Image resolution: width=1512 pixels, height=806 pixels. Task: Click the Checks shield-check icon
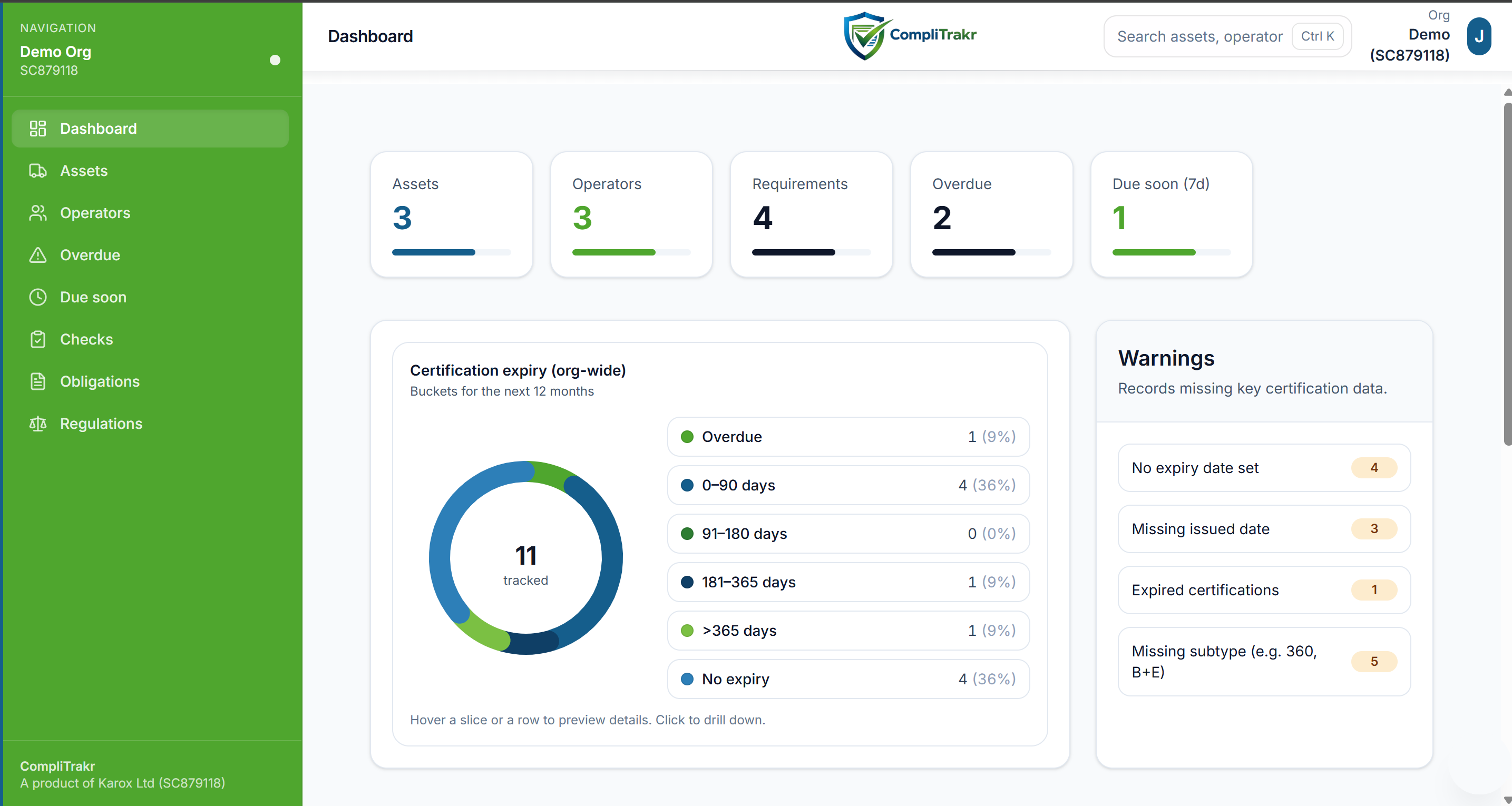click(x=38, y=339)
